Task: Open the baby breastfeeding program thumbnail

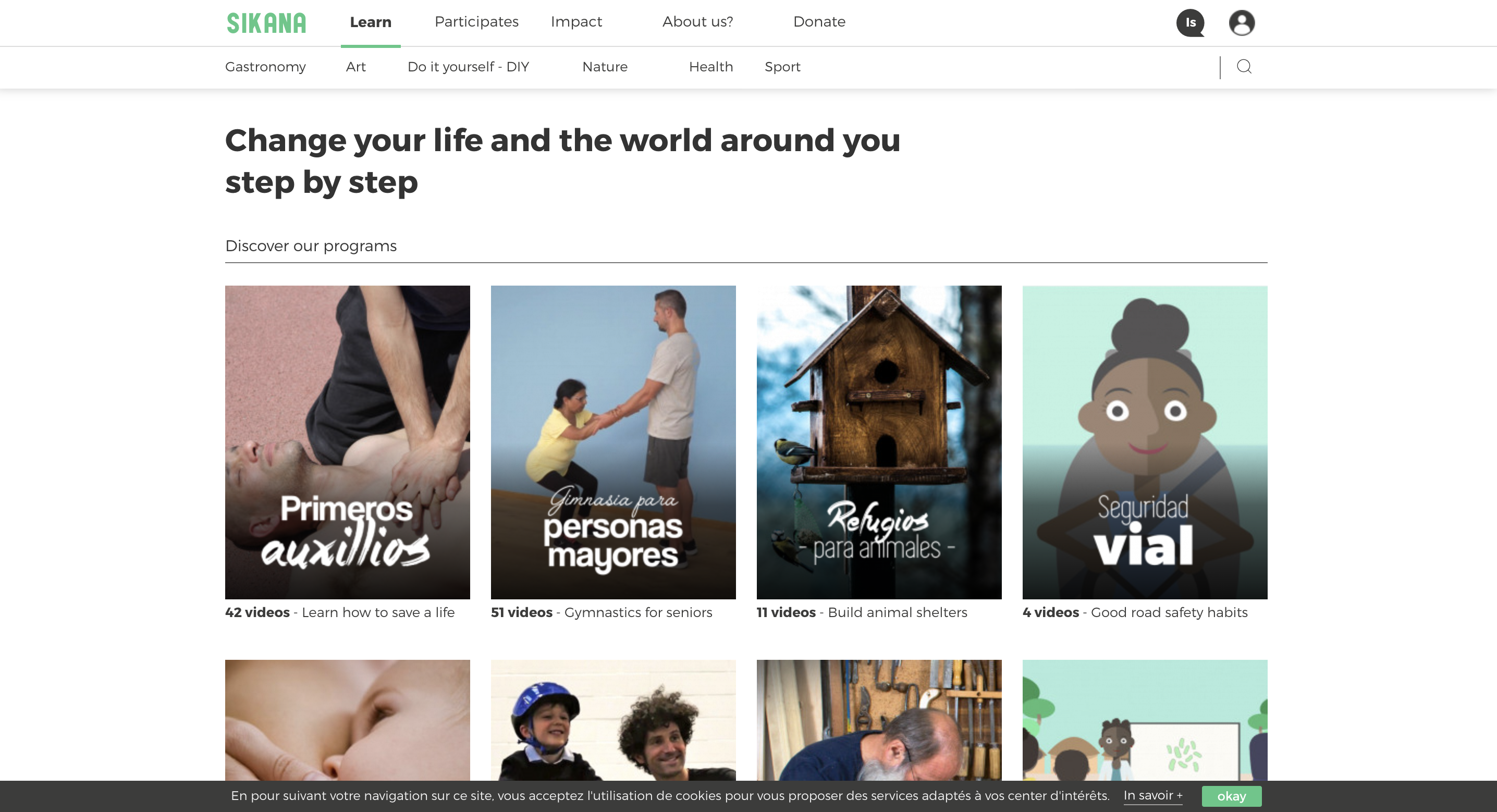Action: [347, 720]
